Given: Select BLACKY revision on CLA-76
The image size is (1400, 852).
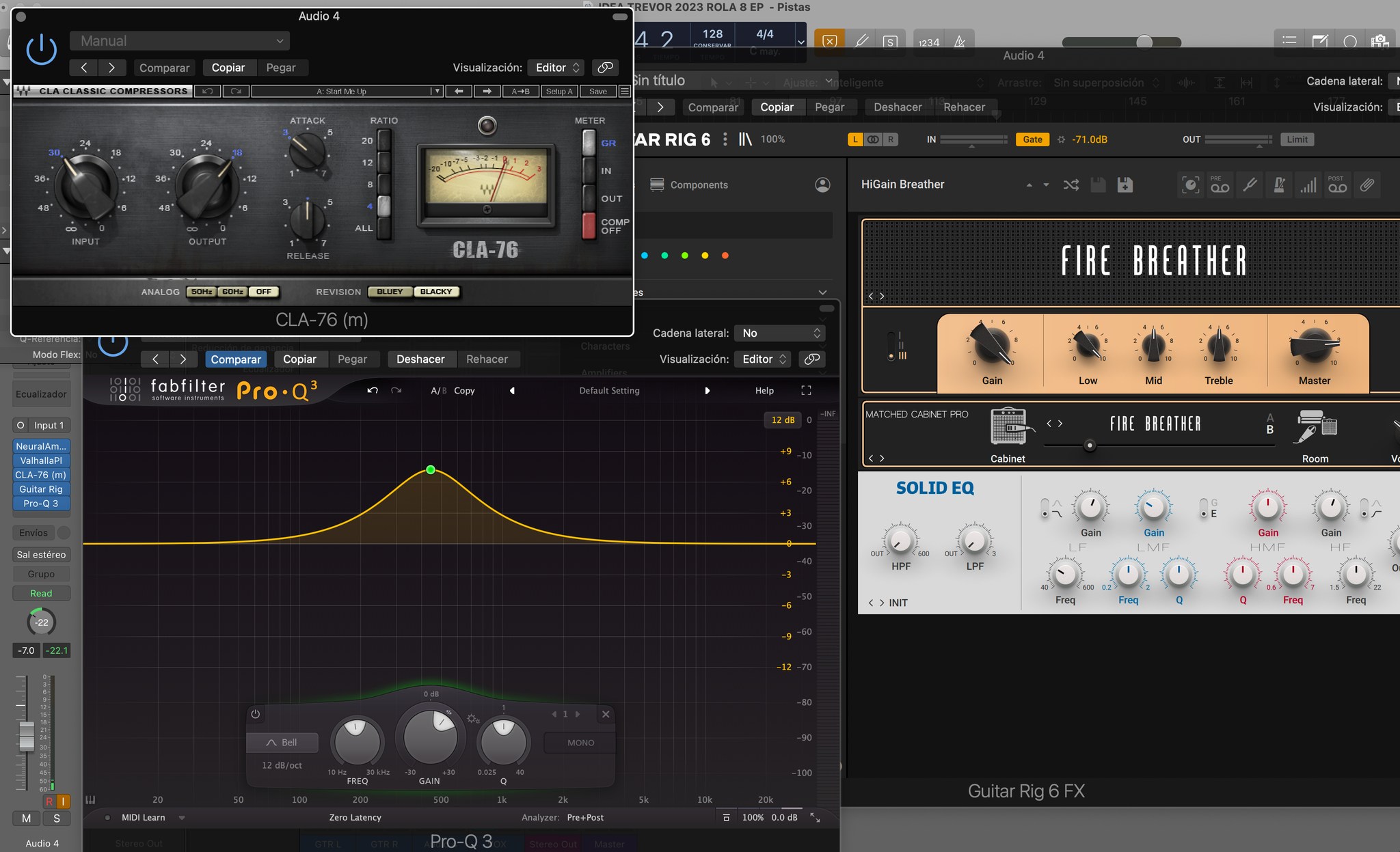Looking at the screenshot, I should point(436,292).
